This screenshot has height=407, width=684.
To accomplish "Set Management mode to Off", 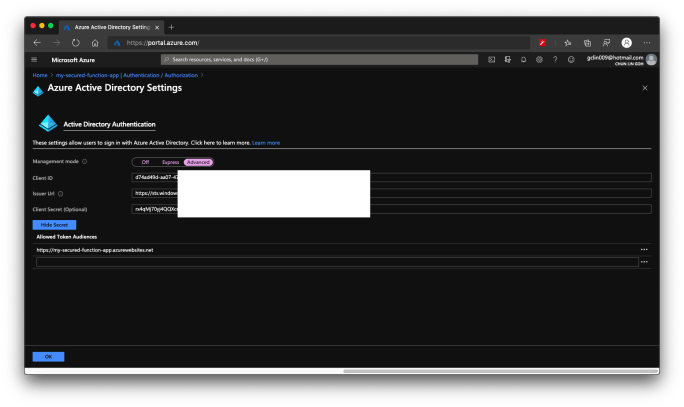I will [x=145, y=162].
